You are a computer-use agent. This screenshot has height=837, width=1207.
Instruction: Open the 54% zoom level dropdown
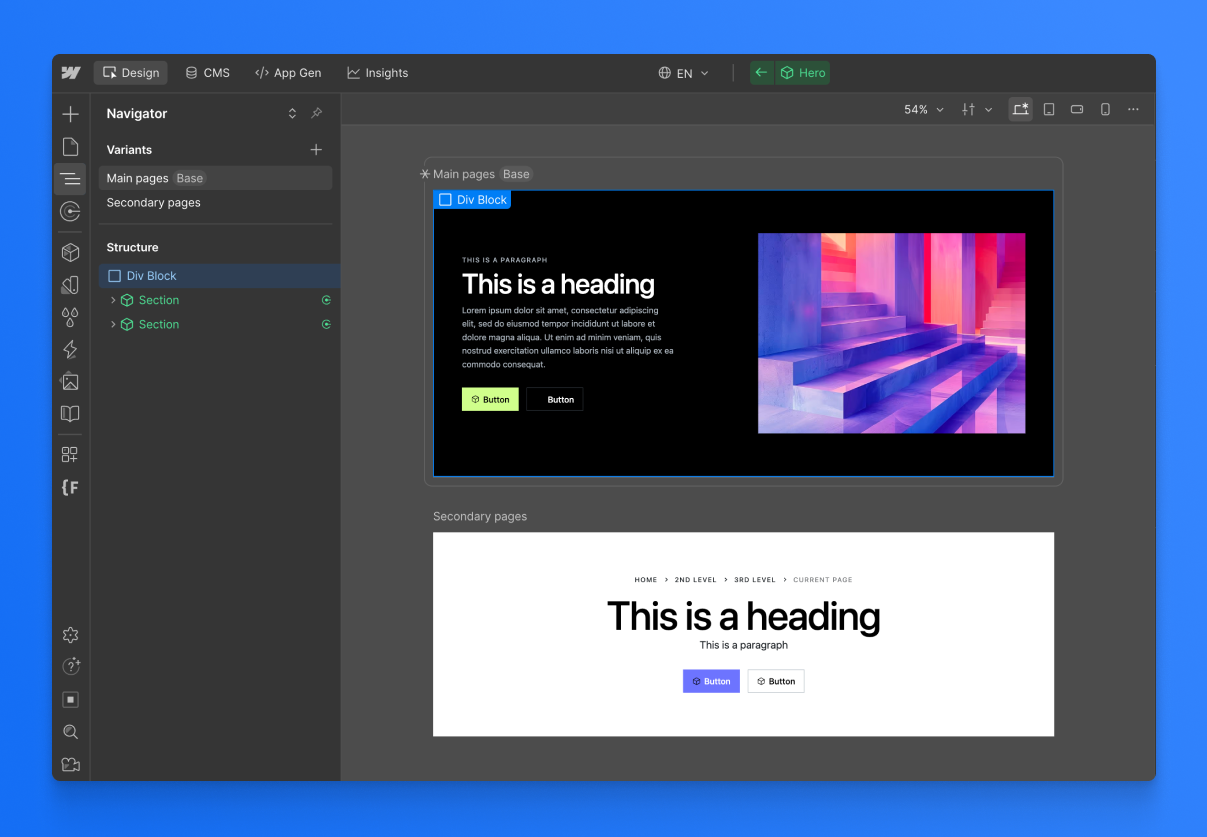921,109
